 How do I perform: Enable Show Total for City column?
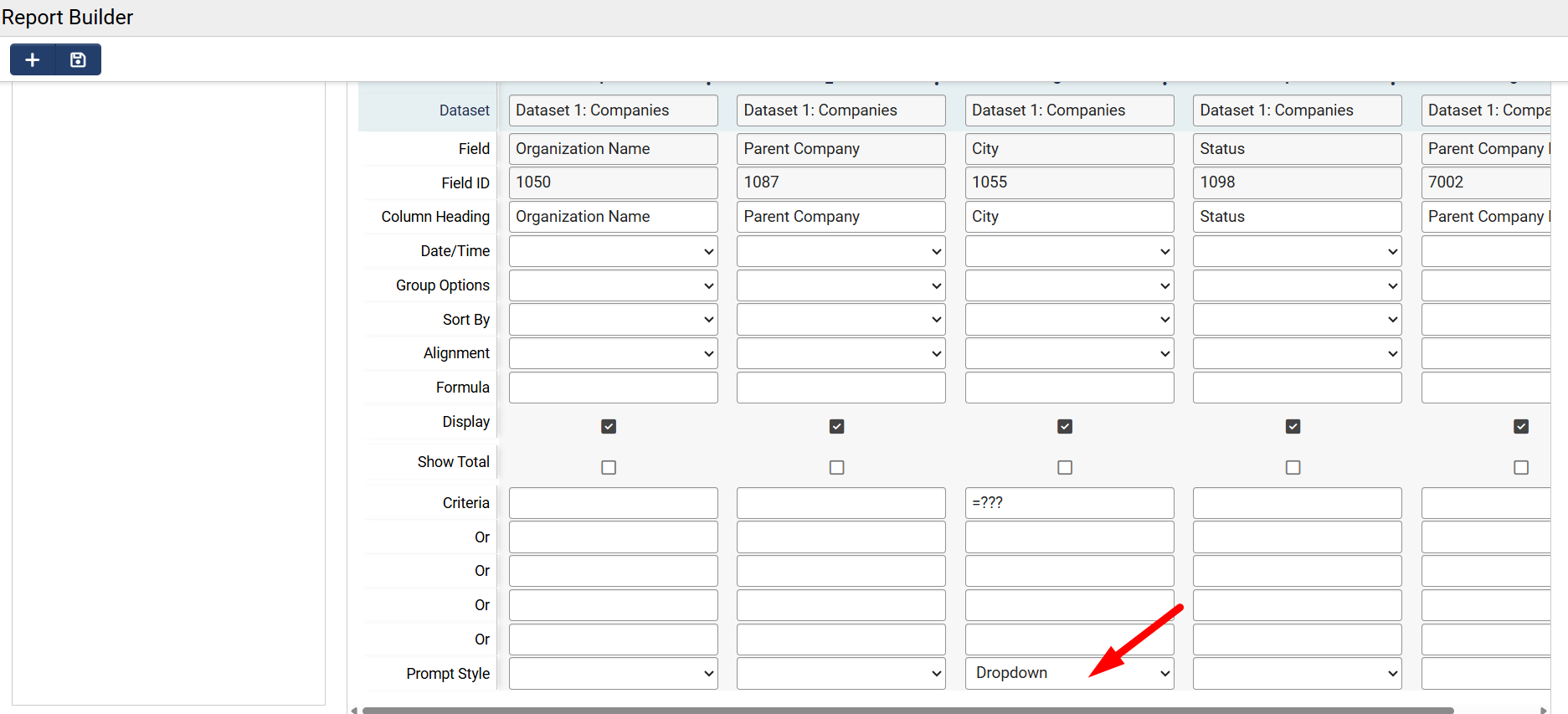coord(1065,467)
